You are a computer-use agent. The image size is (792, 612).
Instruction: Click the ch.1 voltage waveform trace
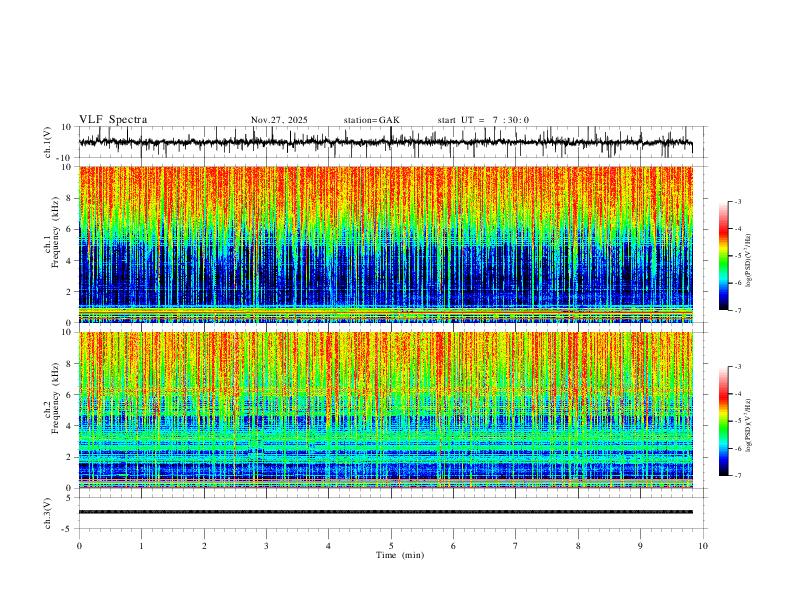pyautogui.click(x=386, y=142)
